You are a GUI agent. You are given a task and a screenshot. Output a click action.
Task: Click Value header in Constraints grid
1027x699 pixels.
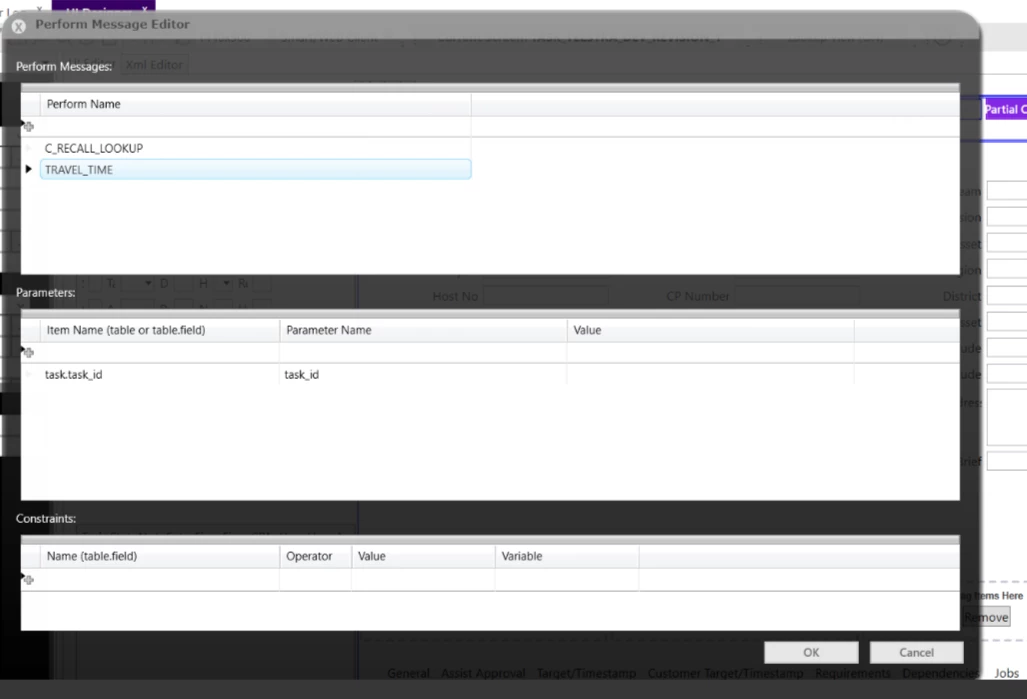point(423,556)
